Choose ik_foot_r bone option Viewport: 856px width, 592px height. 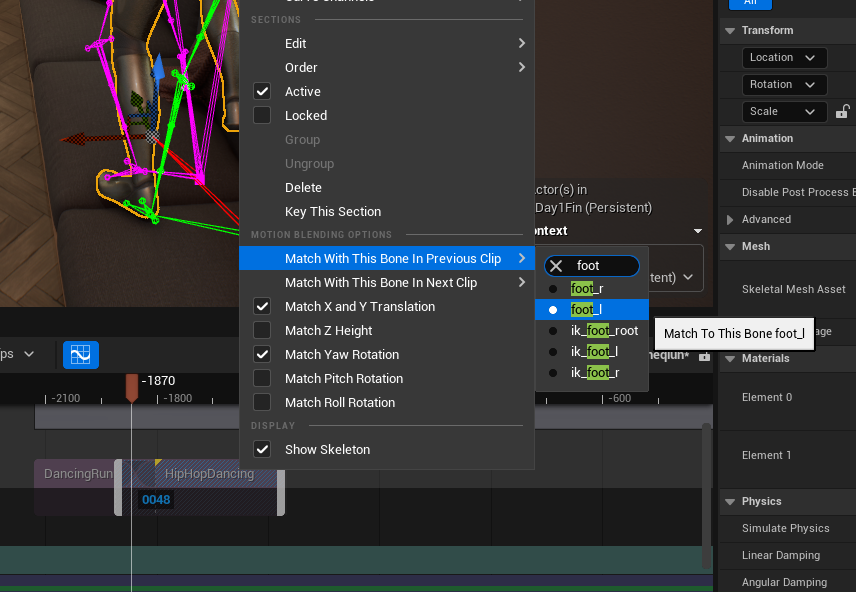(x=591, y=372)
